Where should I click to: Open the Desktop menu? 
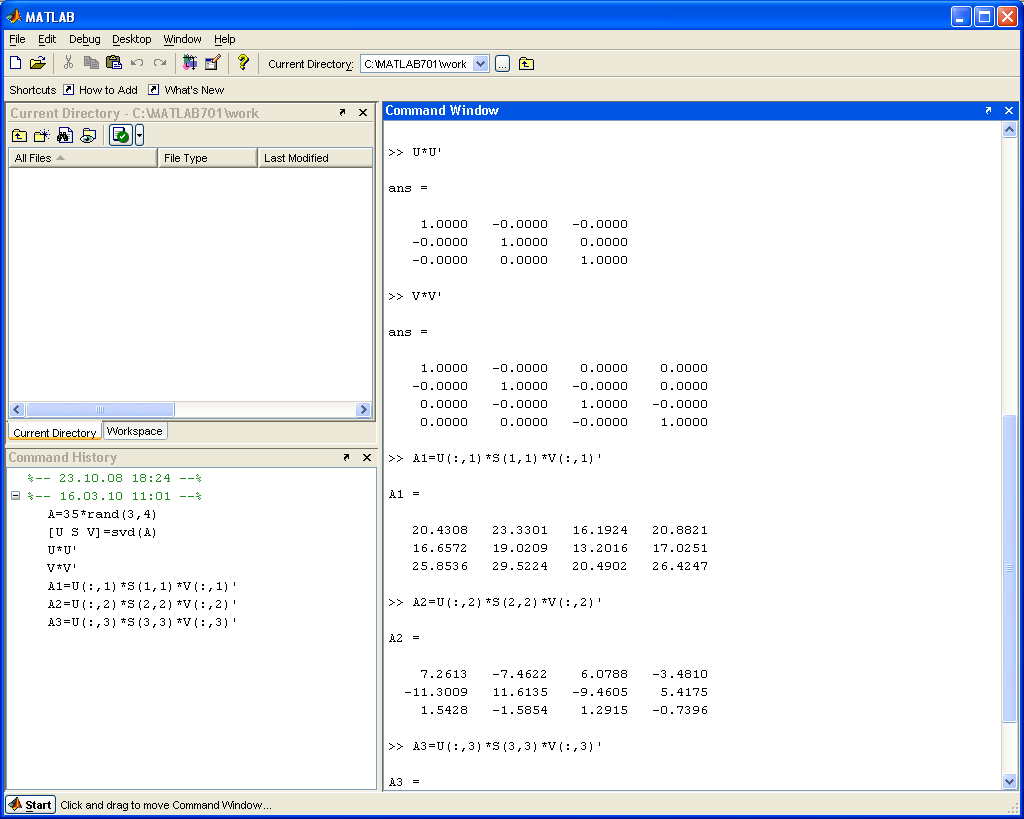click(x=132, y=39)
